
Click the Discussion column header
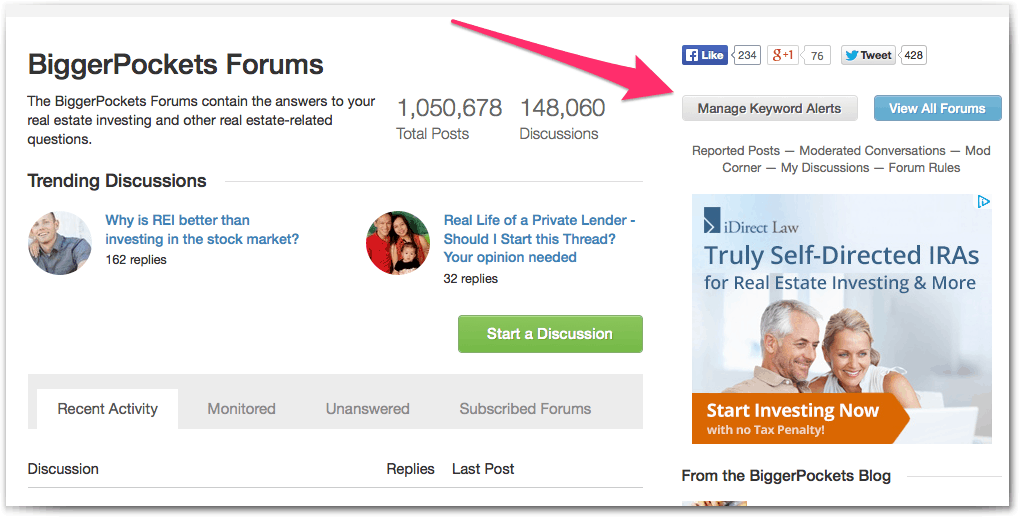click(63, 469)
